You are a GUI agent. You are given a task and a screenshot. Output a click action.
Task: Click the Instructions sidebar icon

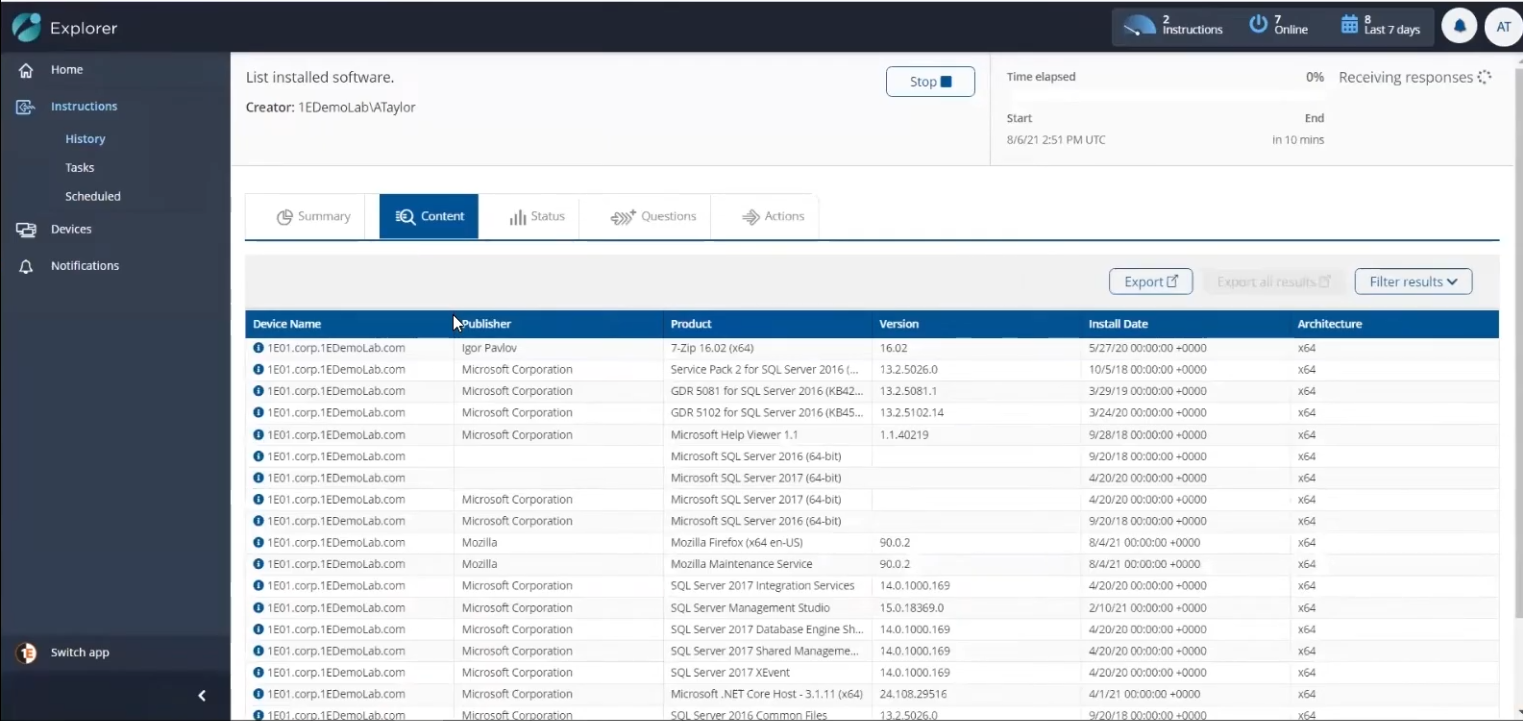click(x=26, y=107)
